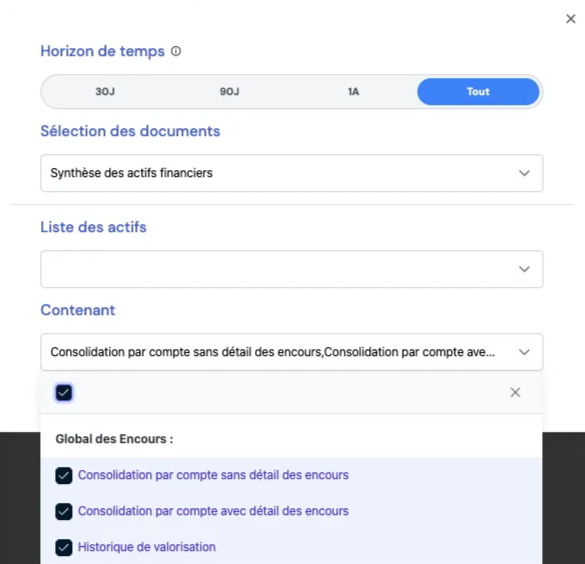Uncheck Consolidation par compte sans détail checkbox
This screenshot has height=564, width=585.
[x=64, y=476]
